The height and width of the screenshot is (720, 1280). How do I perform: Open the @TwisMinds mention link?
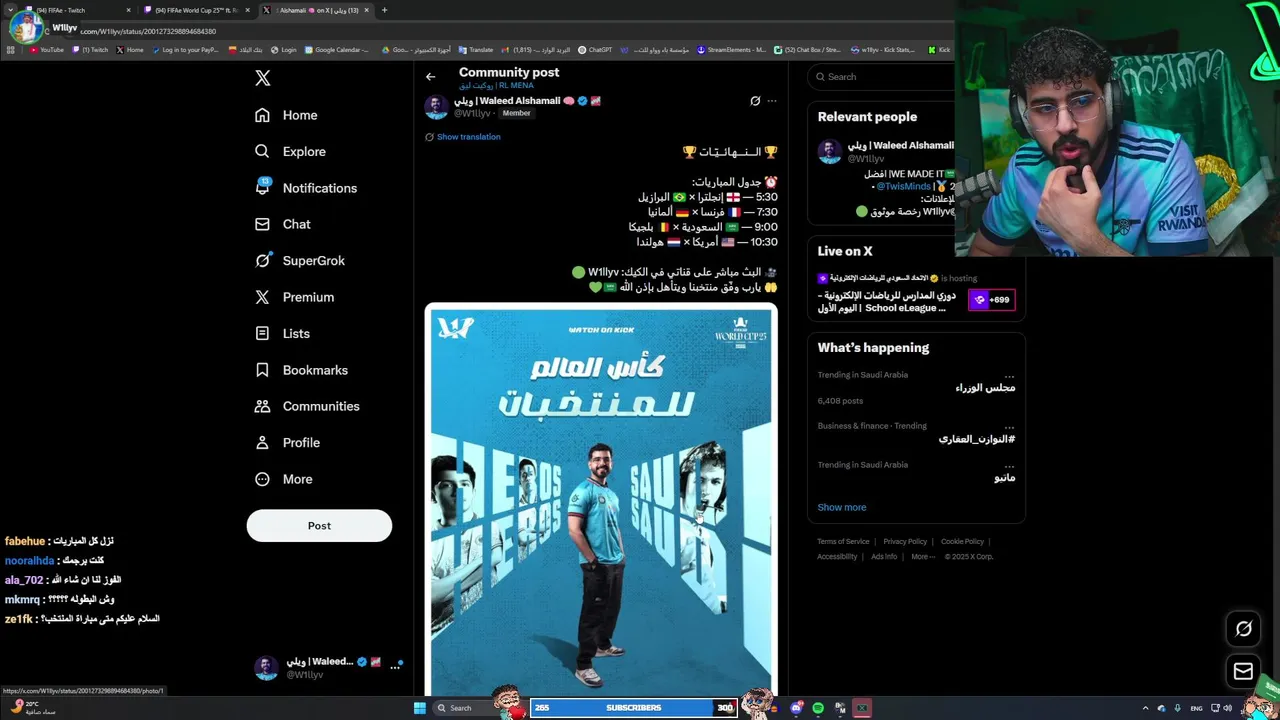point(903,187)
